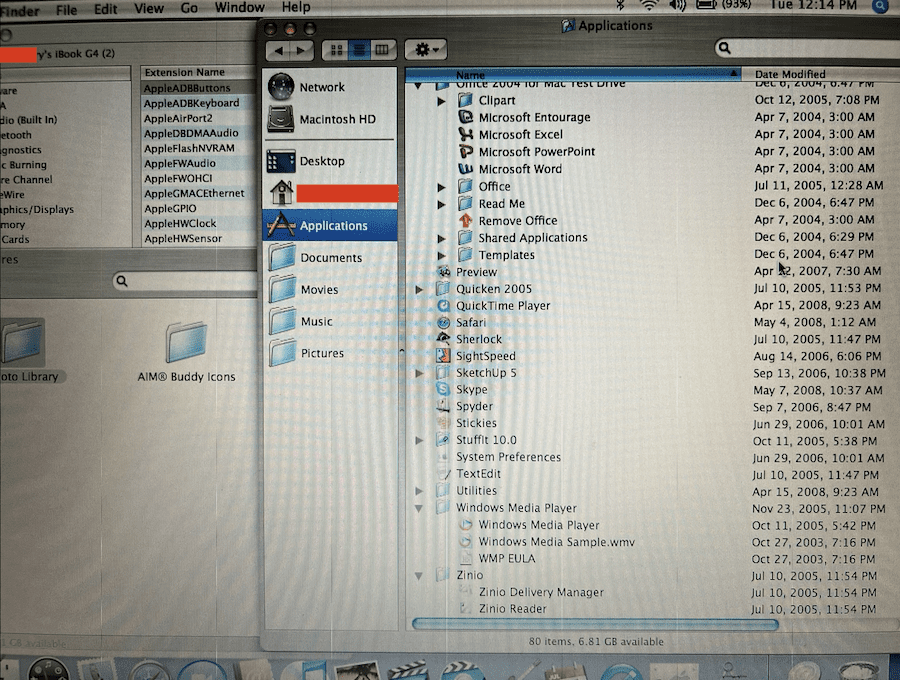Image resolution: width=900 pixels, height=680 pixels.
Task: Open the Action gear menu
Action: [425, 50]
